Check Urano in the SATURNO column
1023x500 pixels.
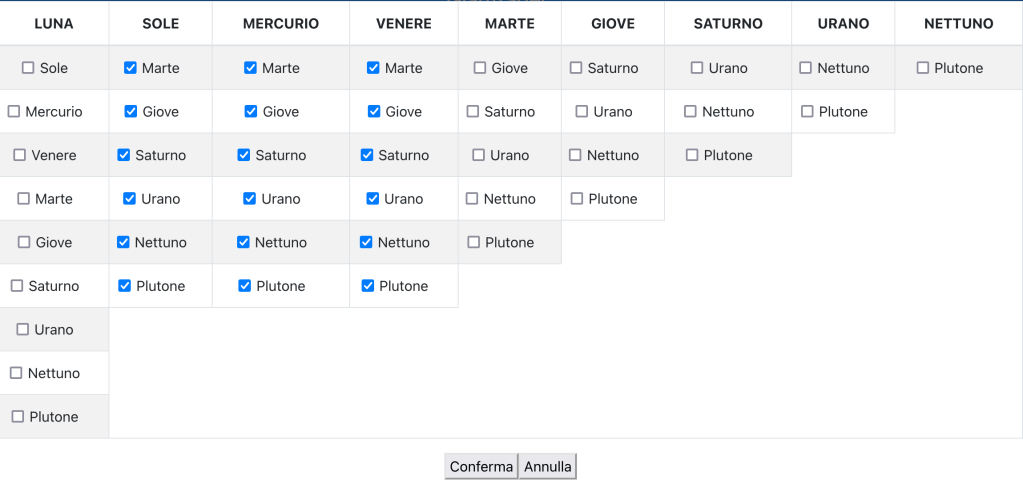click(697, 68)
